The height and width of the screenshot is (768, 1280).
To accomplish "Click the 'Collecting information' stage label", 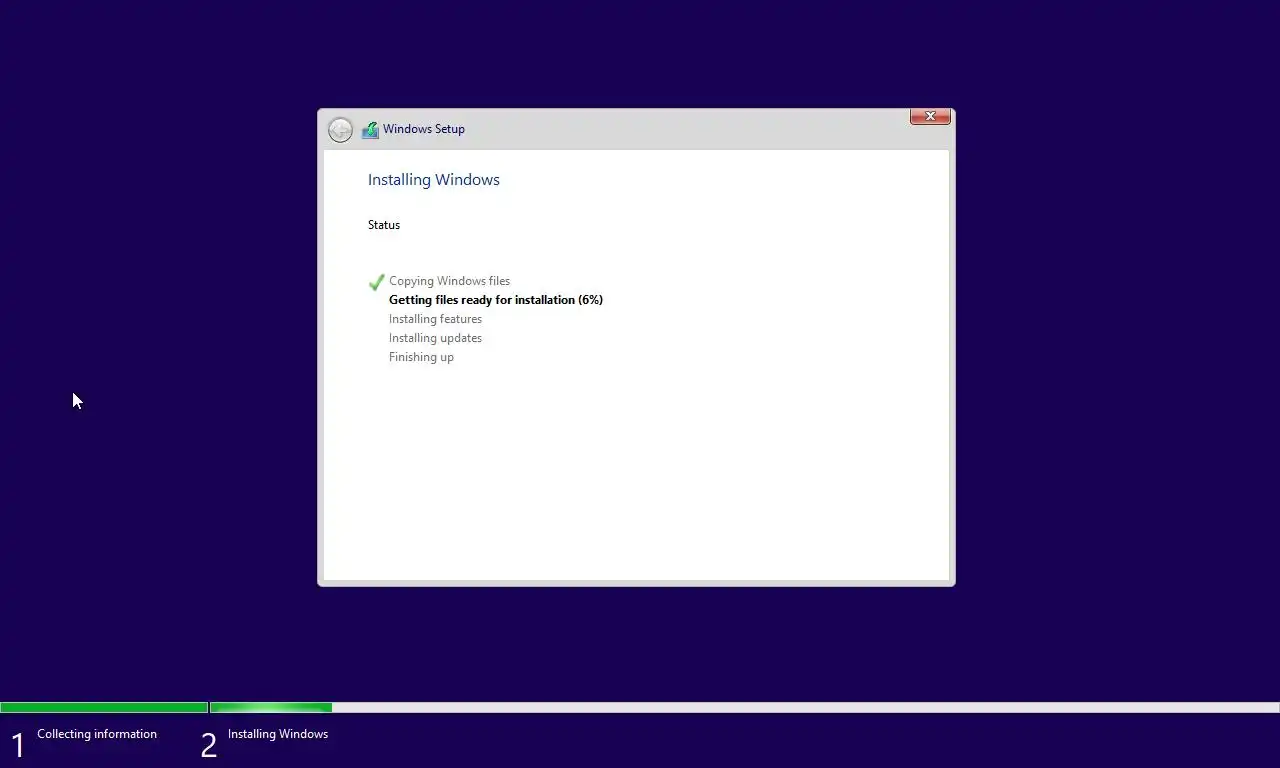I will click(x=97, y=734).
